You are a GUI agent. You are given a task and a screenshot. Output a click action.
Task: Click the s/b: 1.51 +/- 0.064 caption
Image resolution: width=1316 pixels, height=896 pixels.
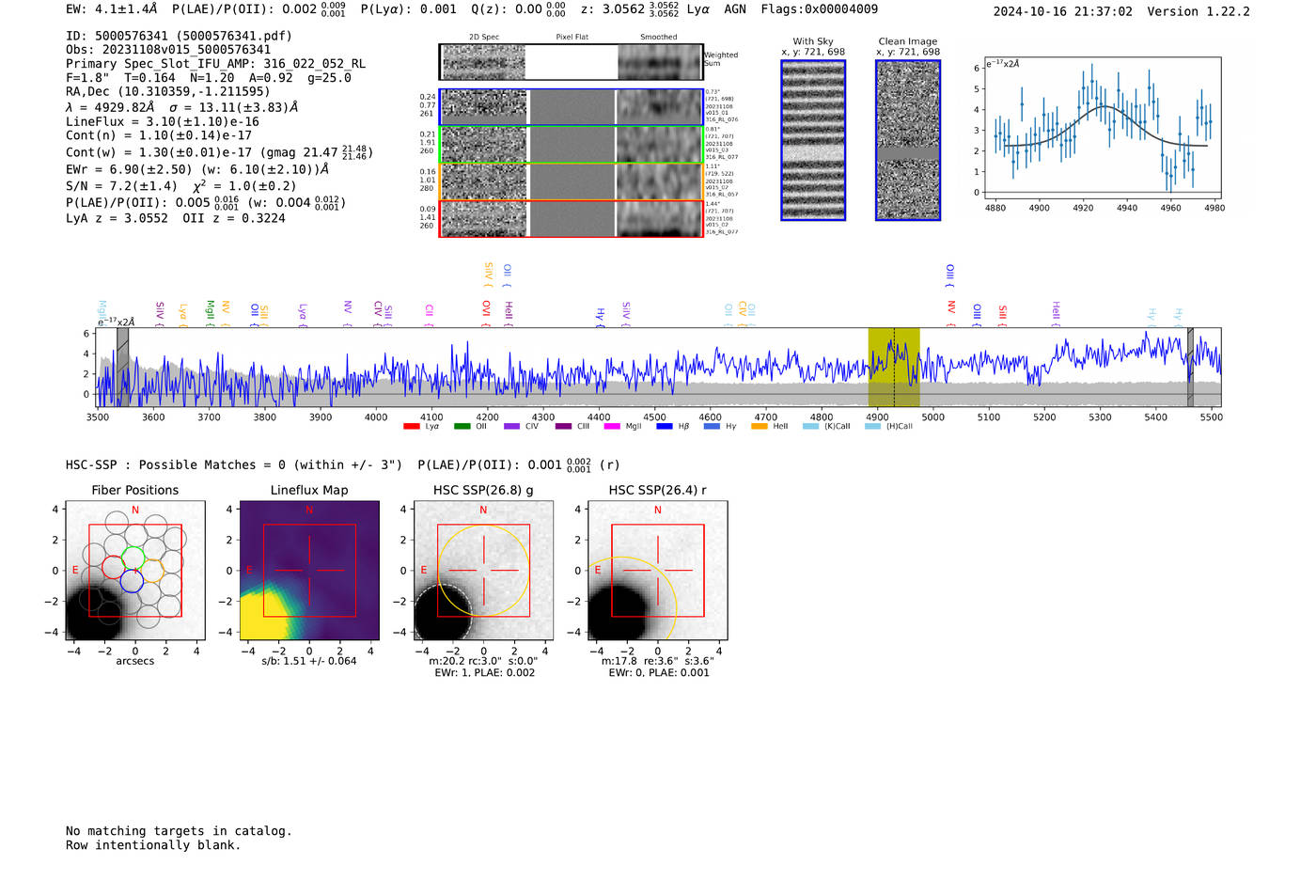(309, 661)
